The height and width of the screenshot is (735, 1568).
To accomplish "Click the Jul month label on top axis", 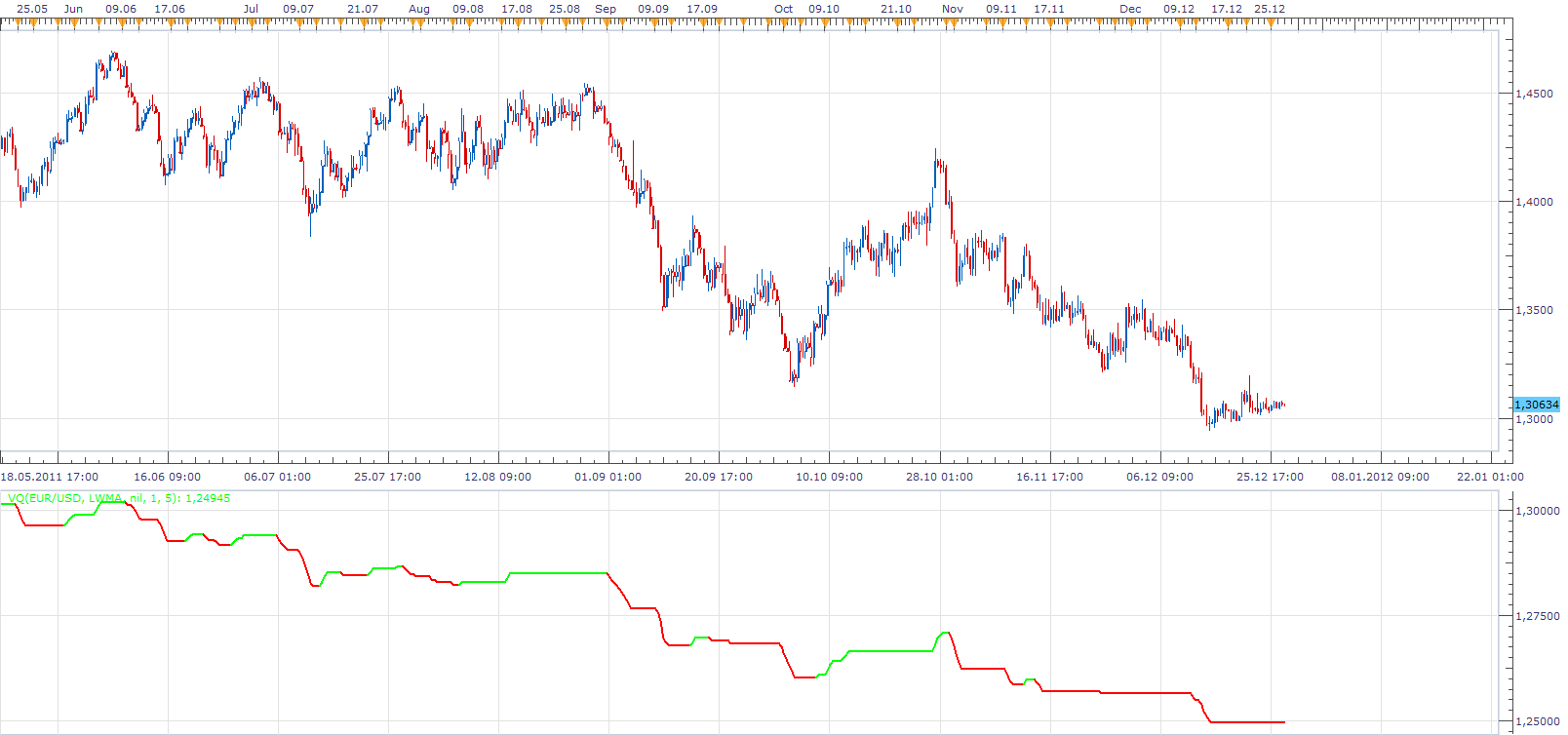I will click(x=251, y=9).
